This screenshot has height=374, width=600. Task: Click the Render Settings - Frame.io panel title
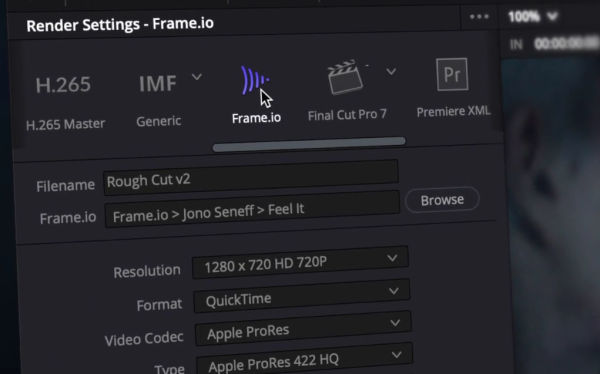[x=120, y=24]
